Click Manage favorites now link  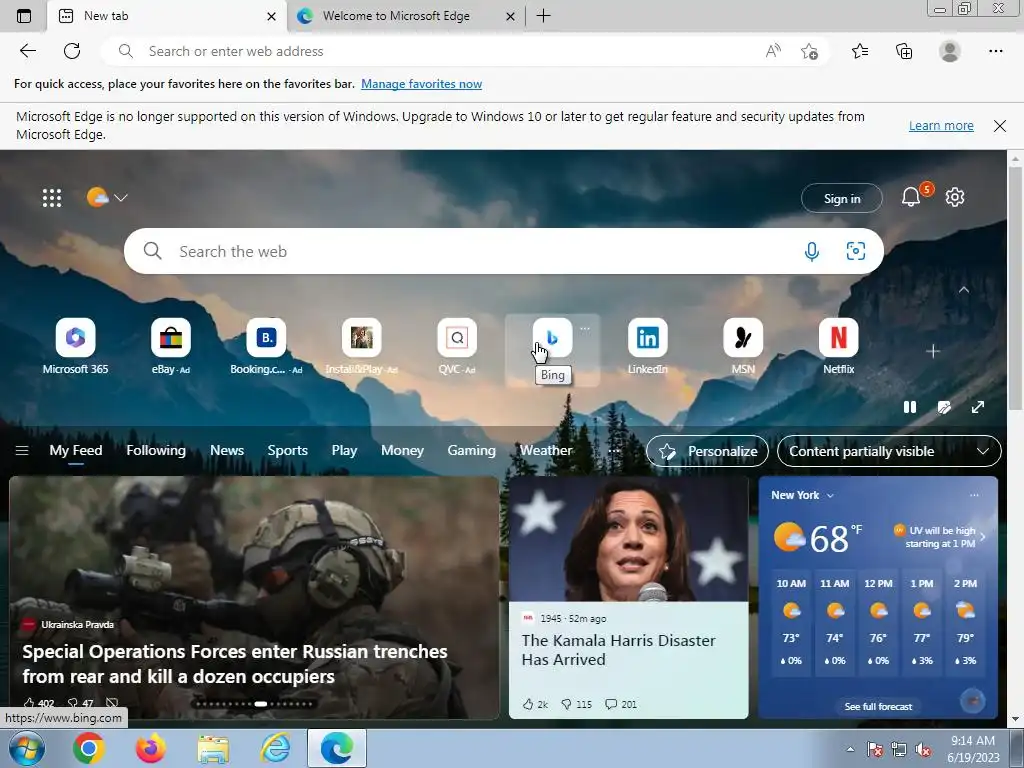(x=421, y=84)
